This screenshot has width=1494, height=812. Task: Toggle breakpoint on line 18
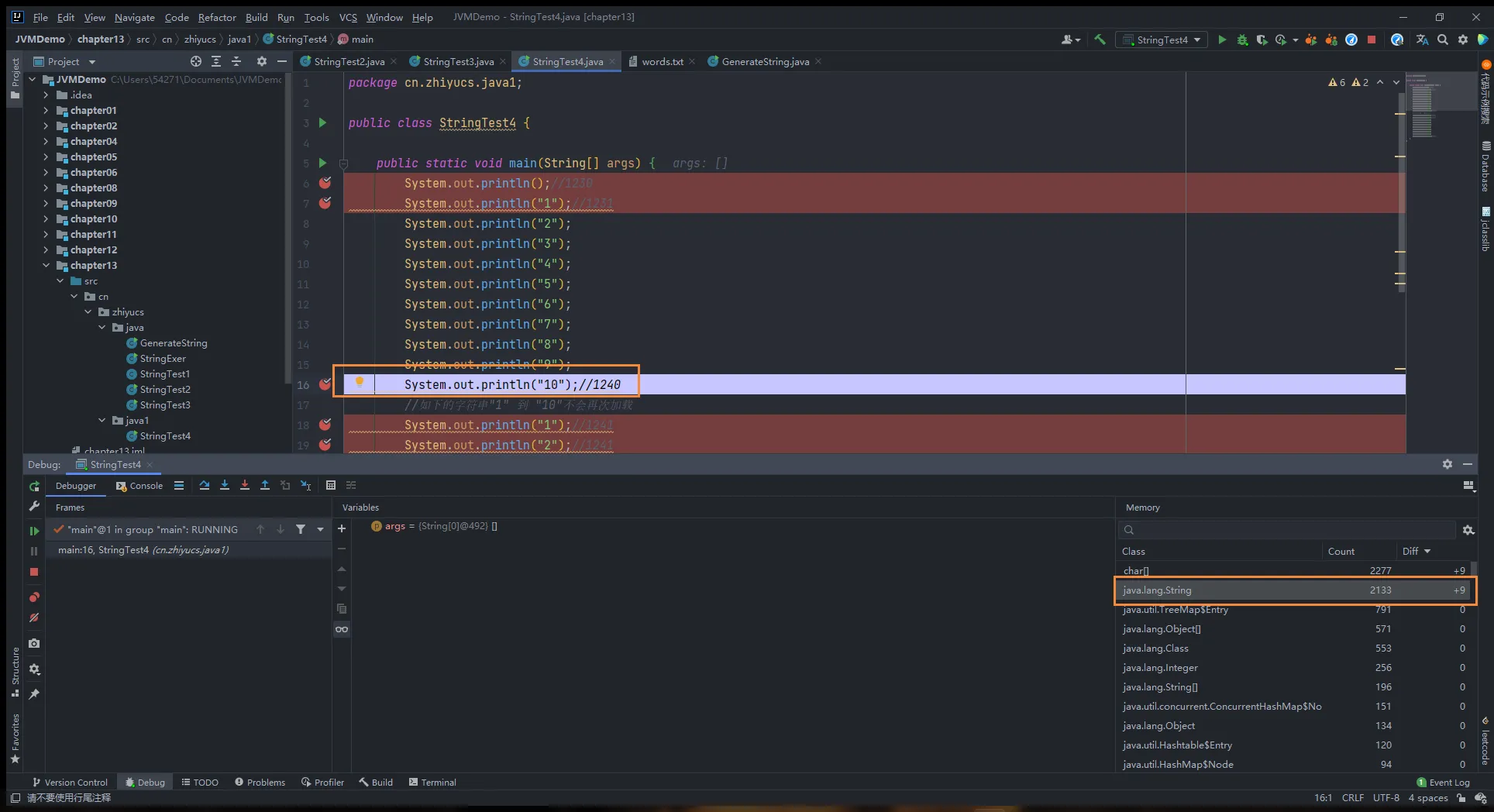point(325,425)
